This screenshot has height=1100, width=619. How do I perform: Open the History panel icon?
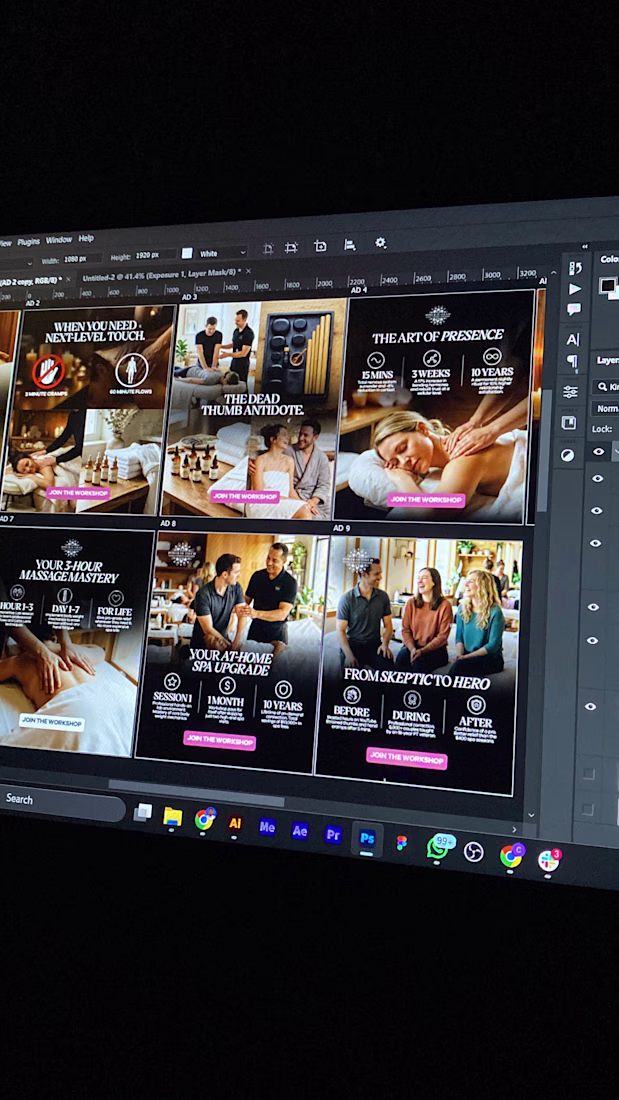tap(575, 268)
